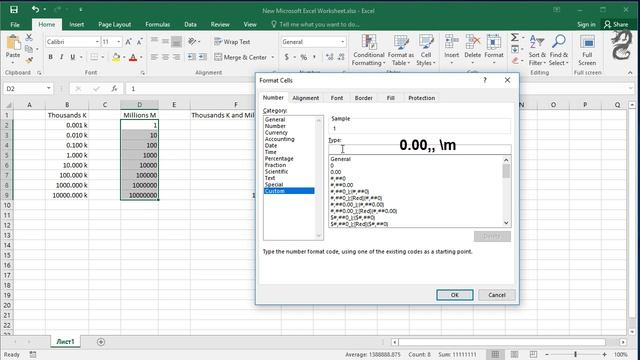Switch to the Insert ribbon tab
The height and width of the screenshot is (360, 640).
(76, 24)
